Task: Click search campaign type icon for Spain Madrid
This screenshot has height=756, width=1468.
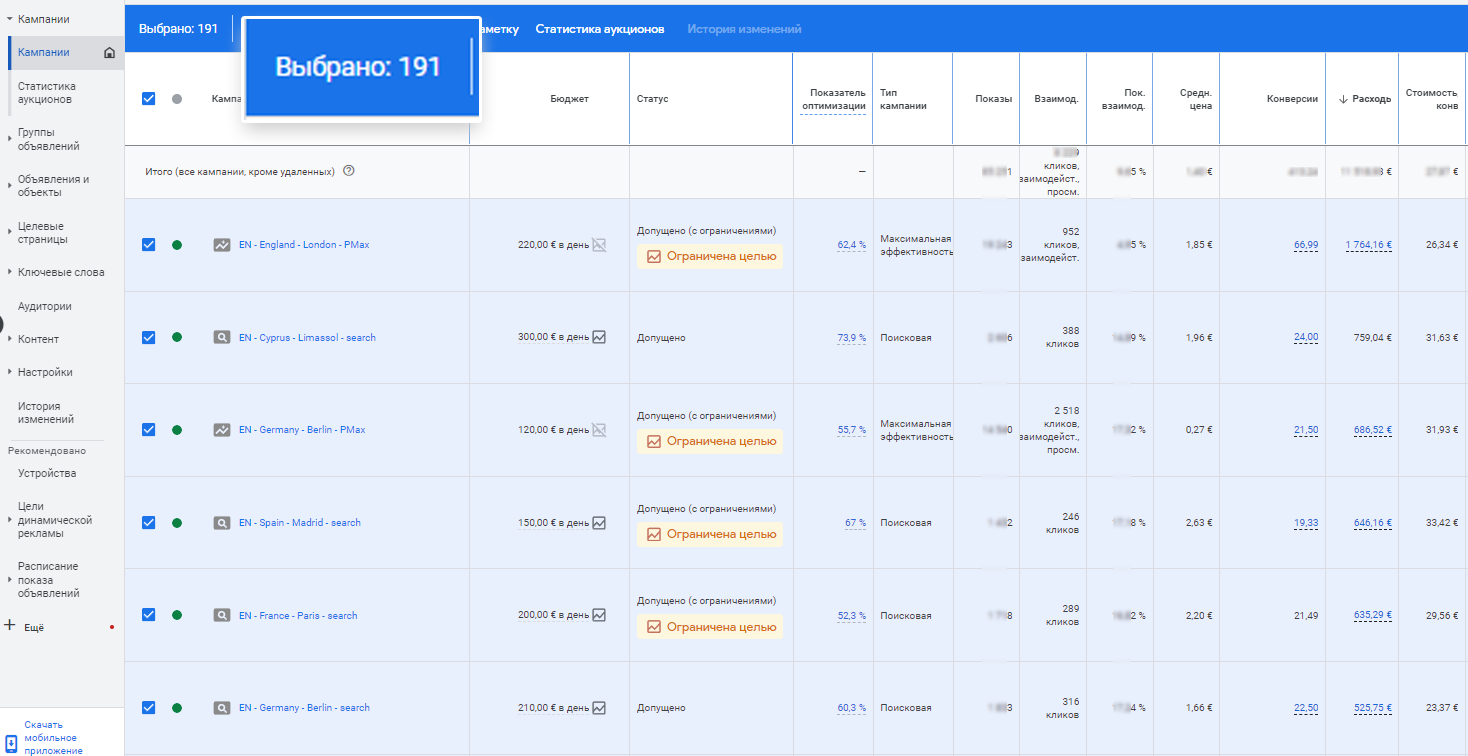Action: (x=222, y=523)
